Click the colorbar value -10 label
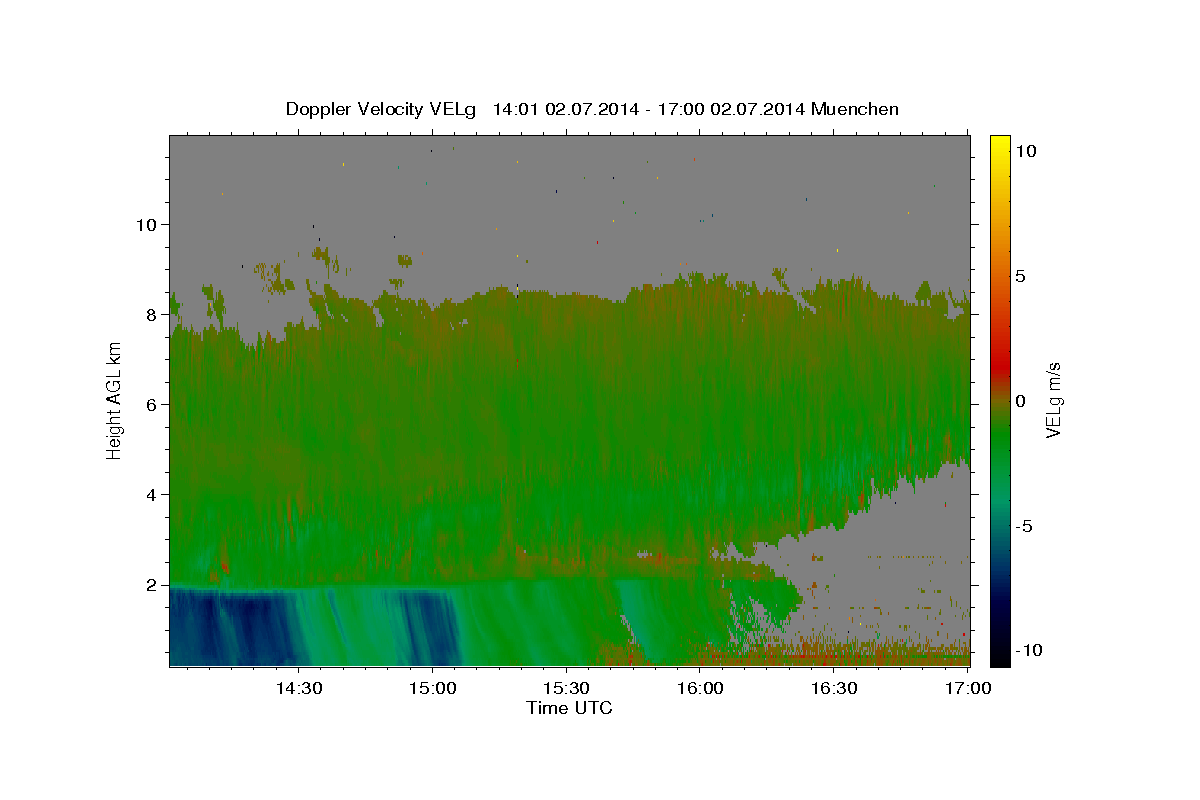The height and width of the screenshot is (800, 1200). 1028,650
